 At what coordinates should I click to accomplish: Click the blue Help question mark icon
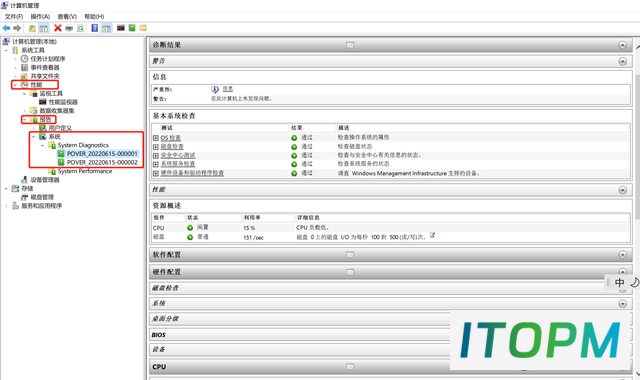(x=95, y=28)
